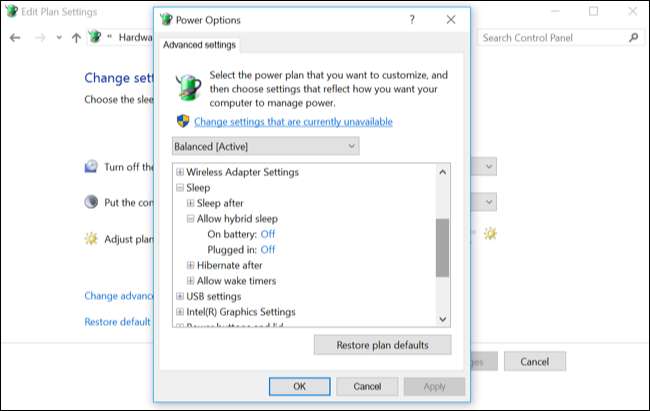Open the Balanced [Active] power plan dropdown
This screenshot has height=411, width=650.
[x=266, y=146]
